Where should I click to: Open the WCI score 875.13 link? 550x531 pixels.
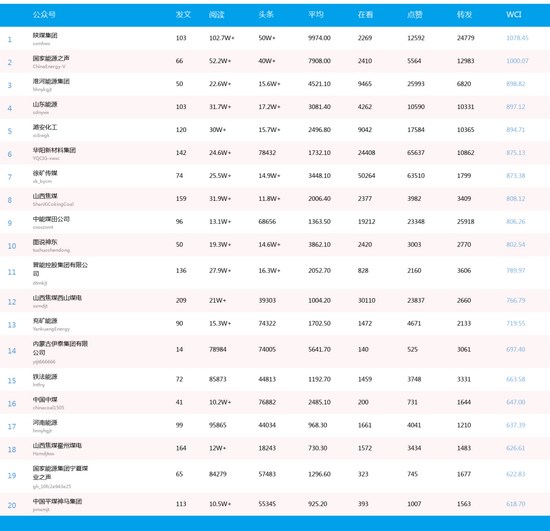[x=516, y=153]
